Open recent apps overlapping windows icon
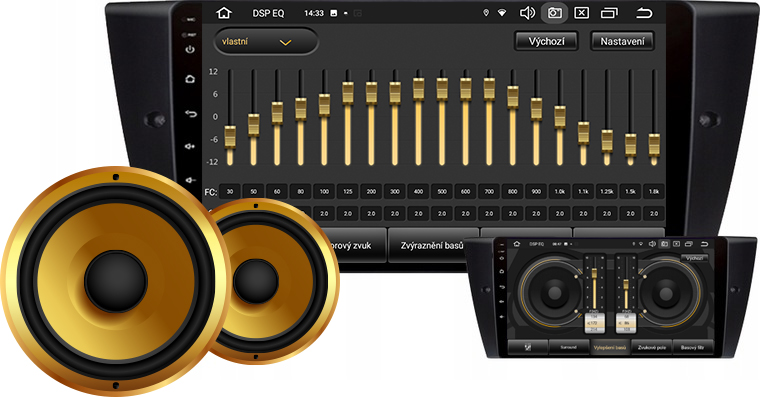This screenshot has width=760, height=397. [x=609, y=13]
